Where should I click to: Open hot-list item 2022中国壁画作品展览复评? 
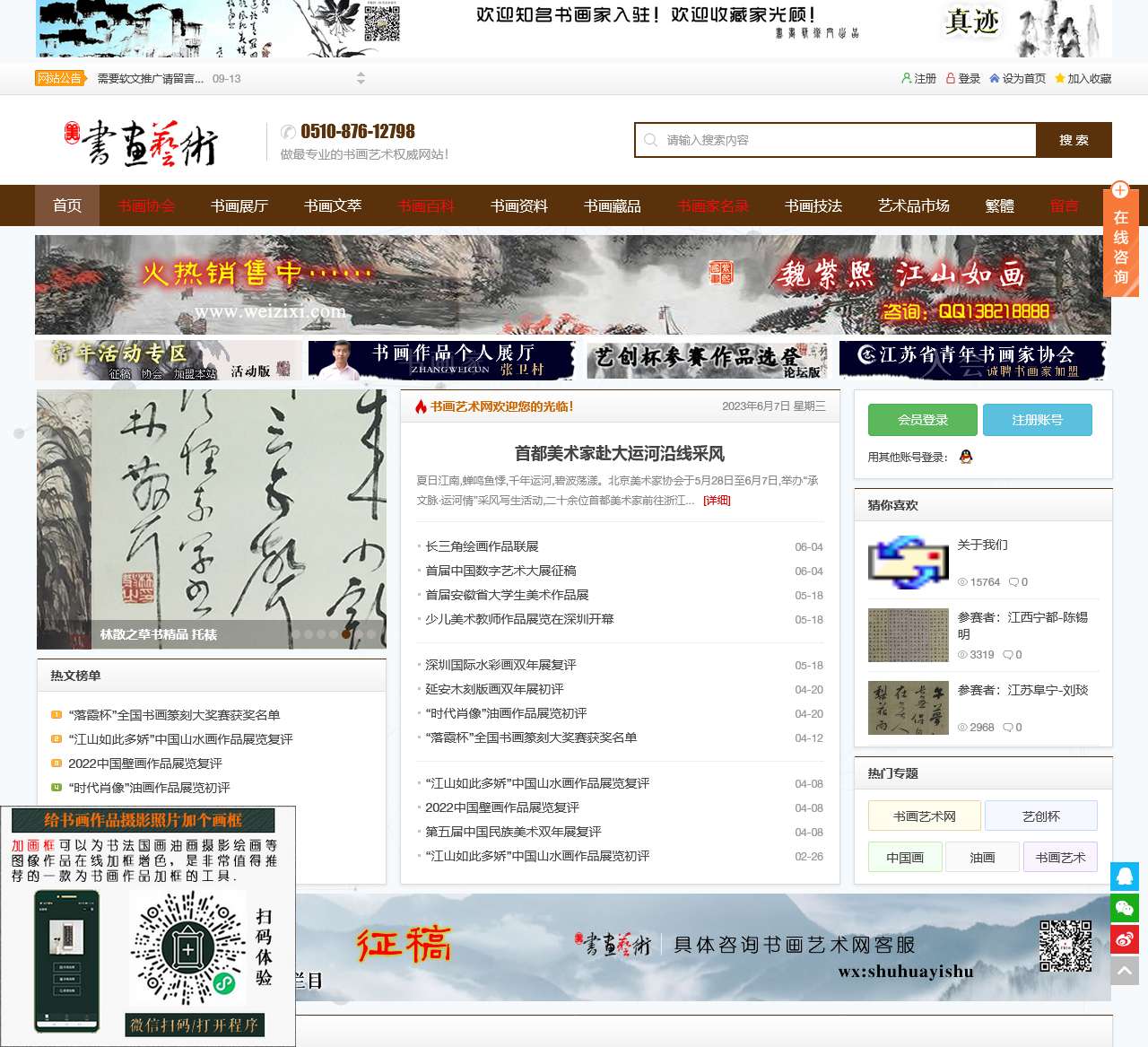[145, 763]
